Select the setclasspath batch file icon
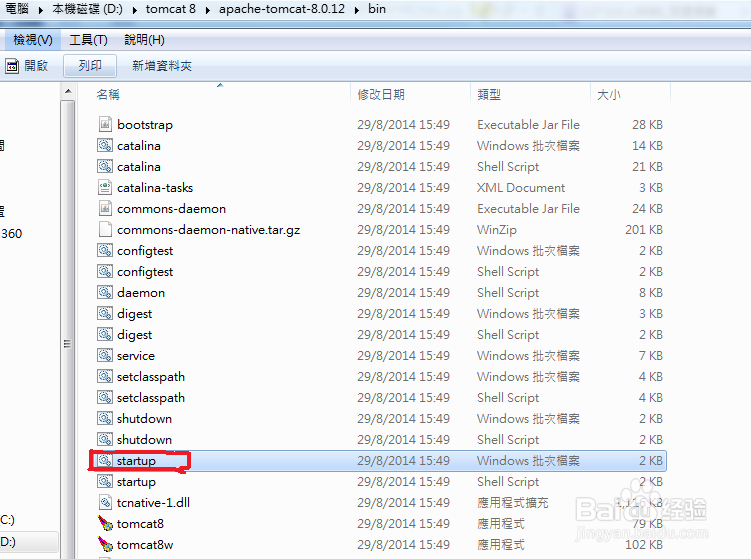The height and width of the screenshot is (559, 751). click(x=105, y=376)
